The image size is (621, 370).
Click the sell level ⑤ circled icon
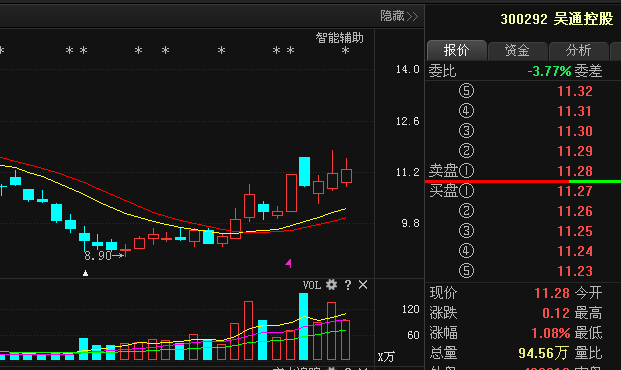[466, 91]
